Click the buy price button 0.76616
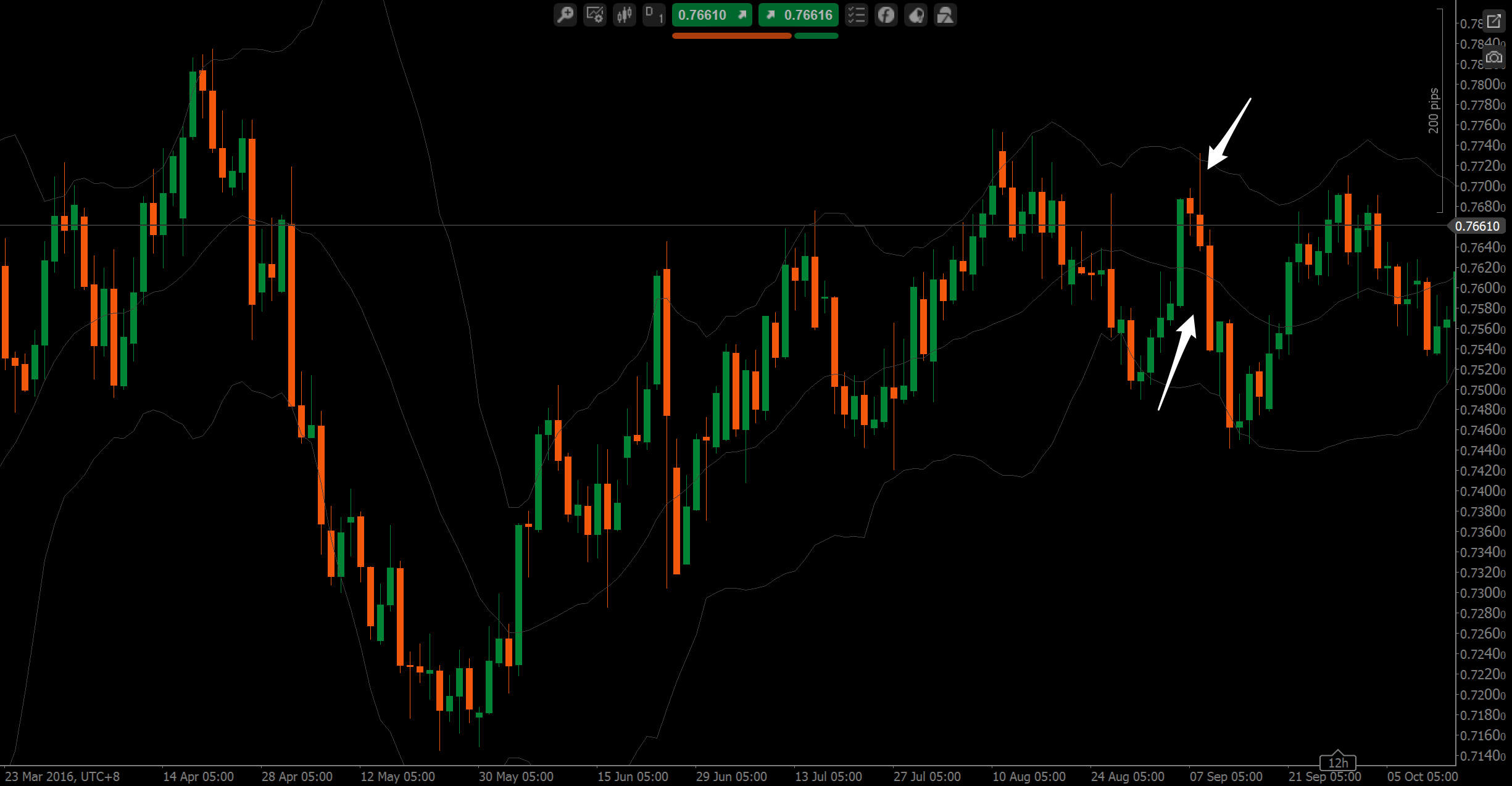1512x786 pixels. (x=799, y=15)
